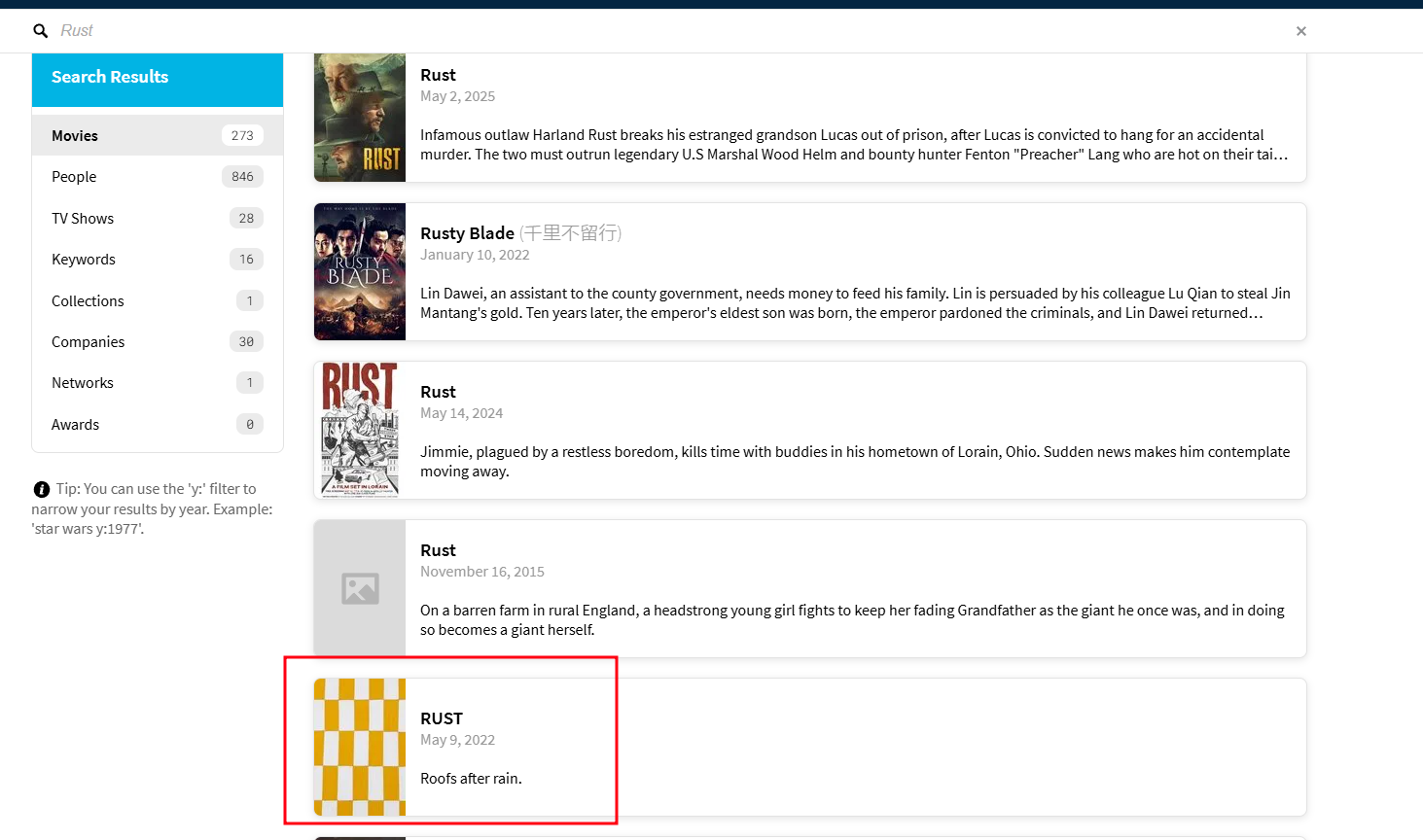The image size is (1423, 840).
Task: Click the placeholder image icon for Rust 2015
Action: point(360,588)
